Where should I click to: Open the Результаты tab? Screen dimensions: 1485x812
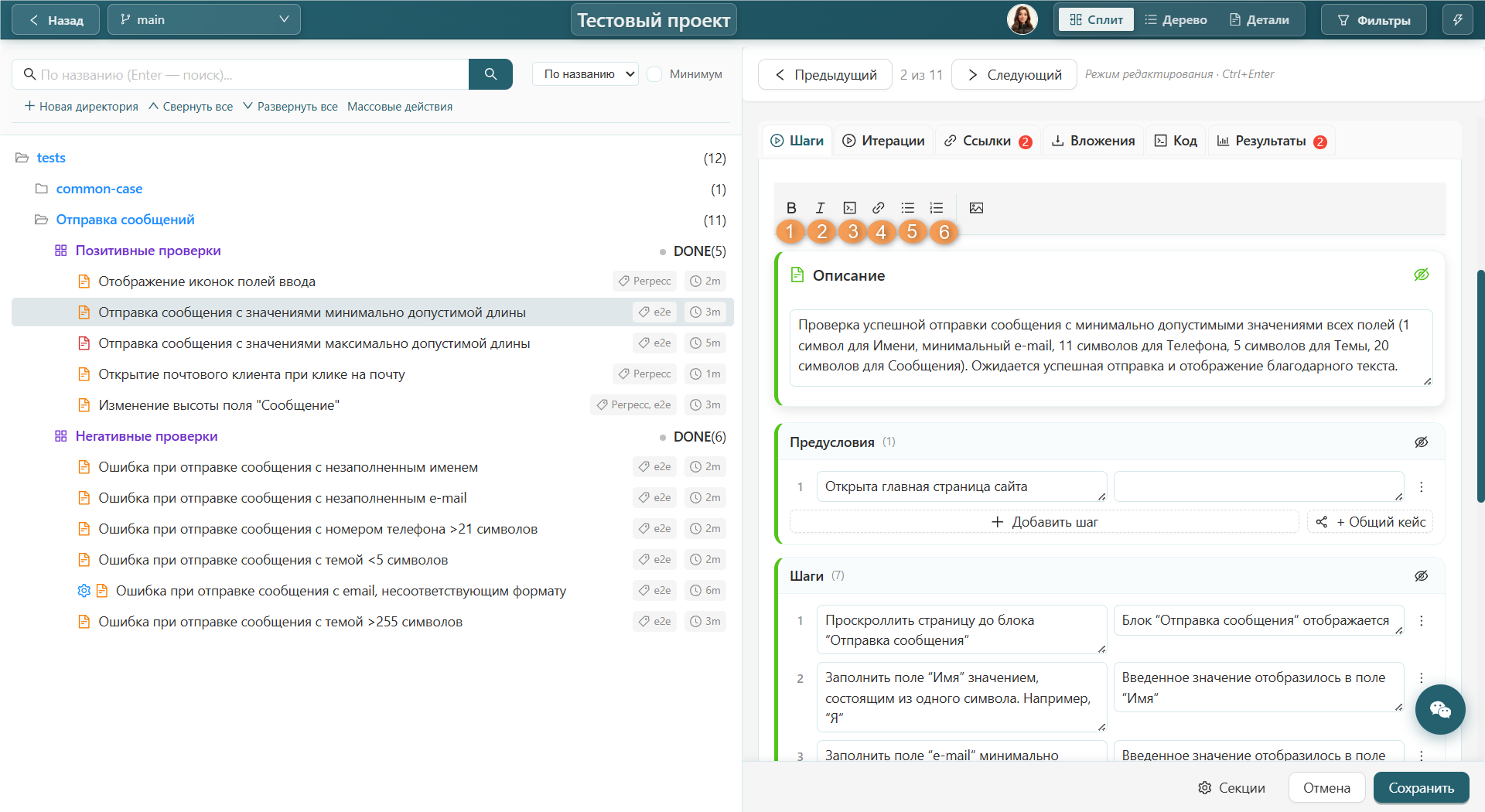pos(1272,141)
